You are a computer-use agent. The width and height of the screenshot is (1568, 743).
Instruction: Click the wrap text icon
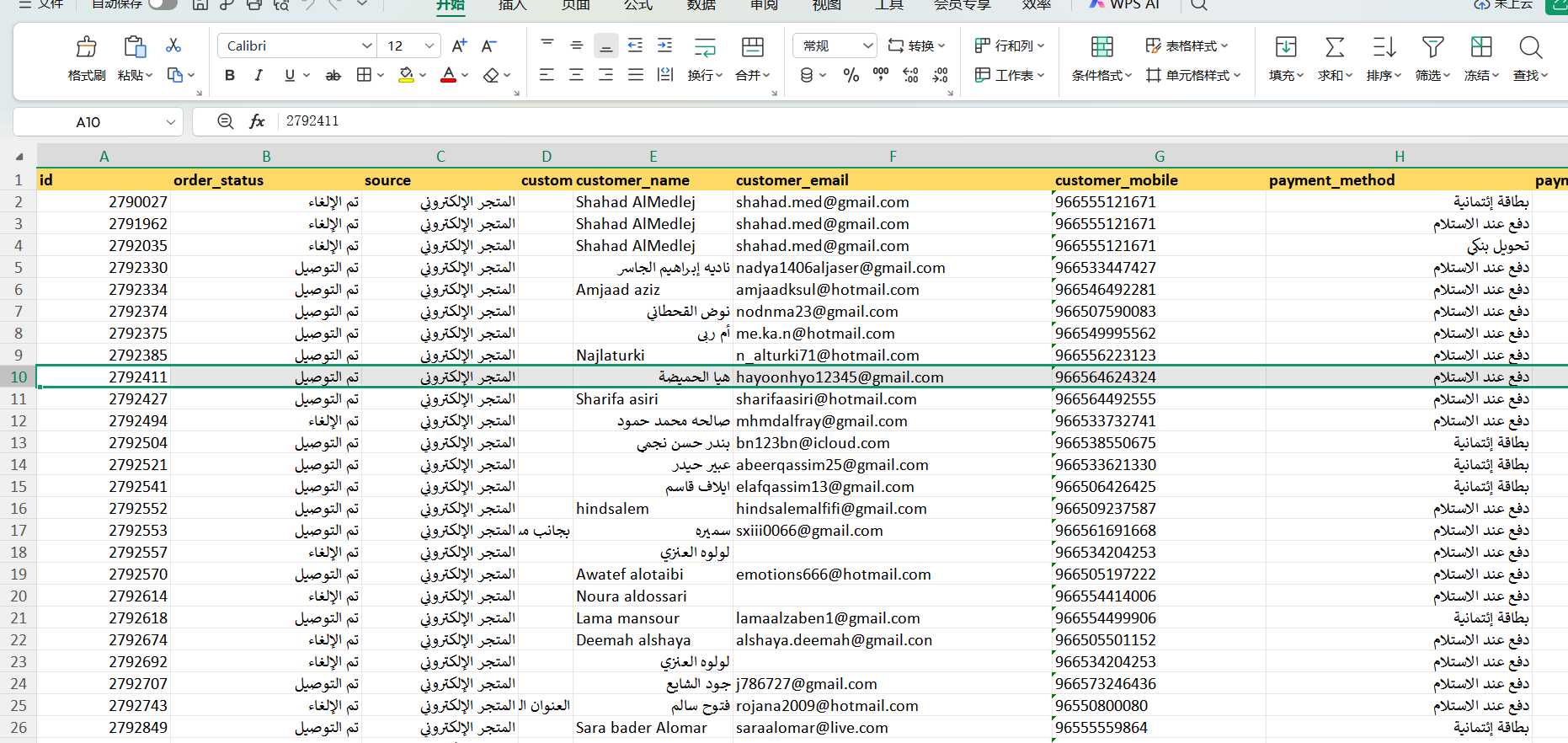click(705, 46)
